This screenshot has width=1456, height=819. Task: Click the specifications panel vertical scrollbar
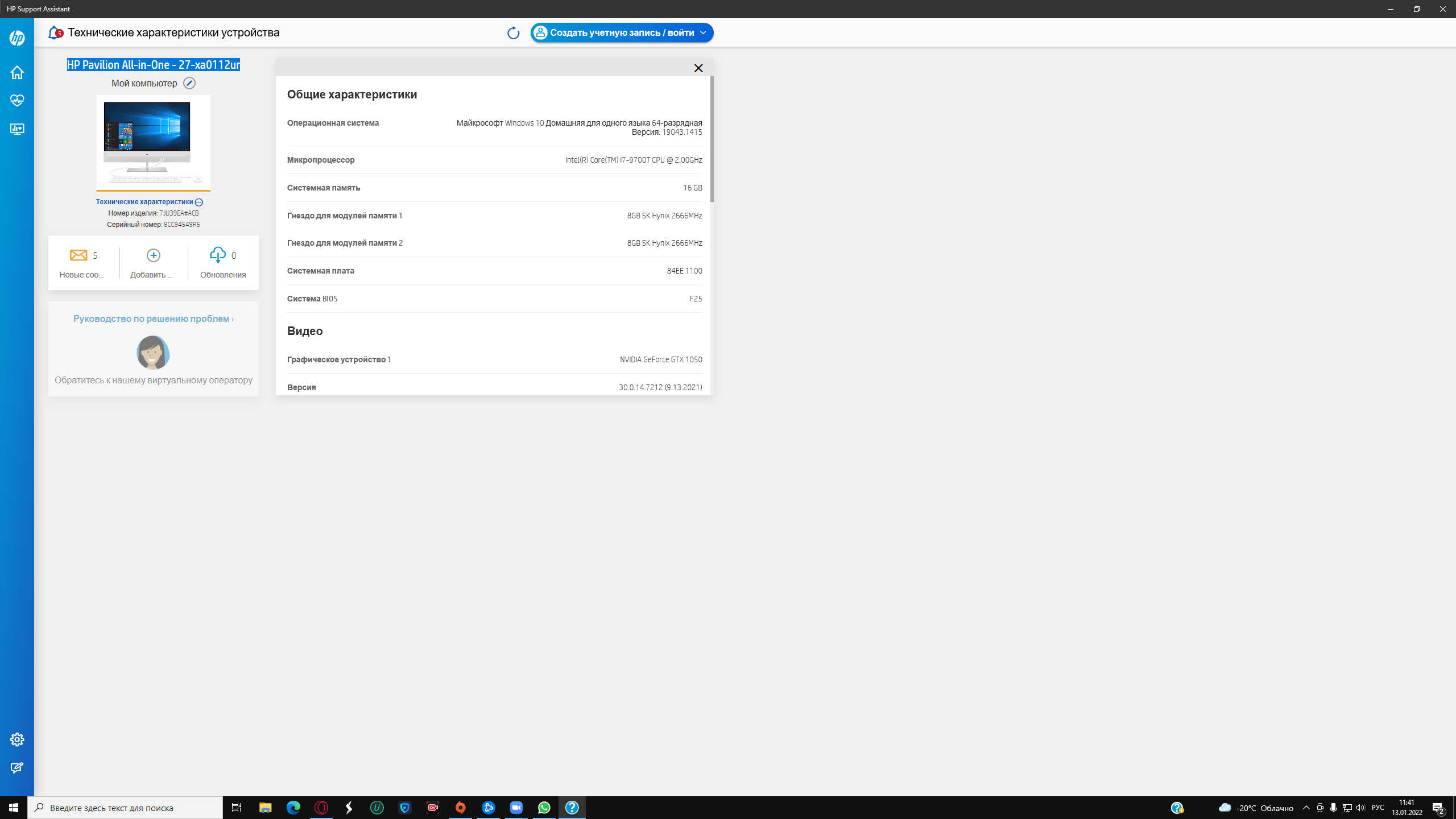click(x=712, y=139)
